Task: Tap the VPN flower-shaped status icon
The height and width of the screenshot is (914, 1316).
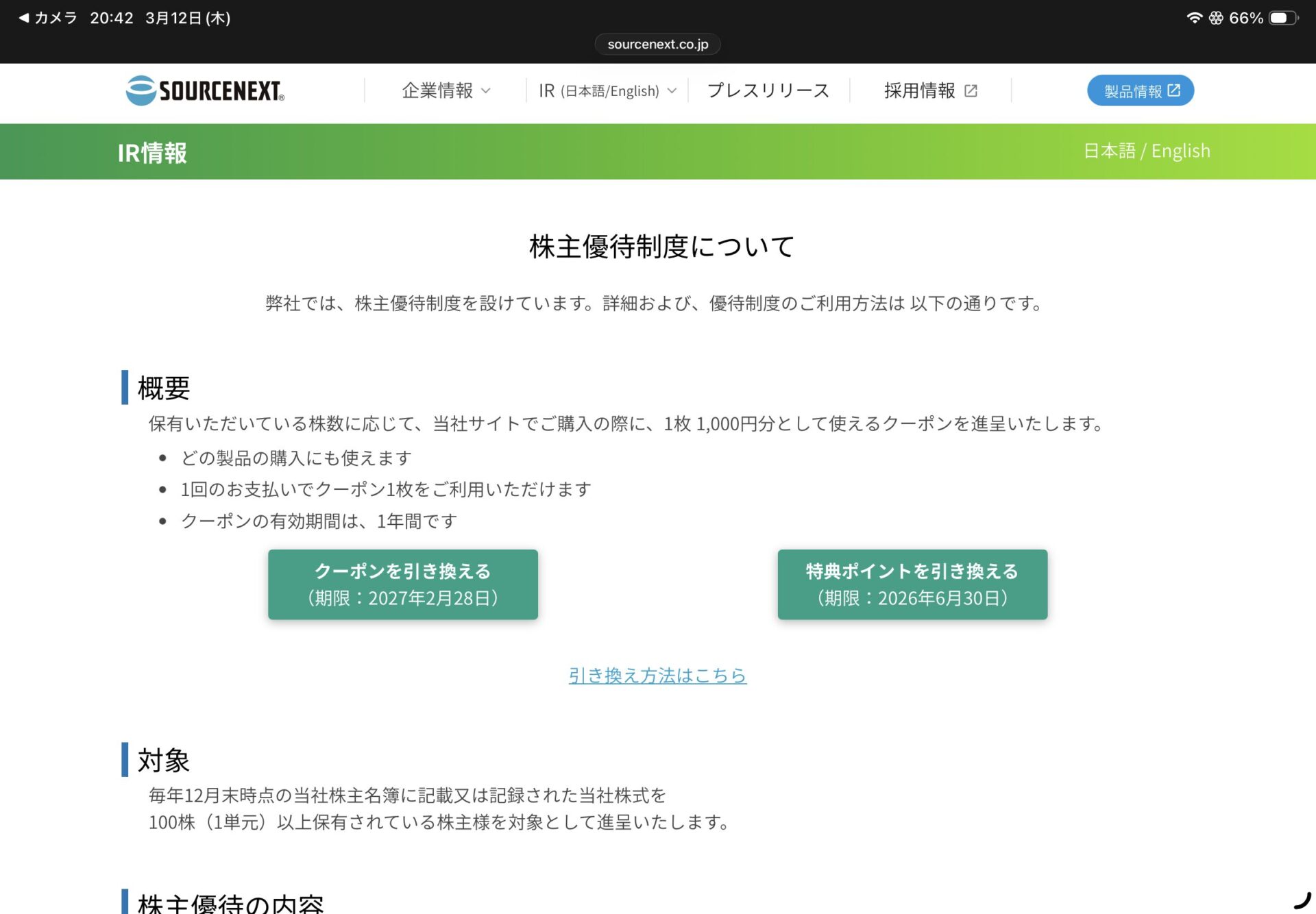Action: 1216,18
